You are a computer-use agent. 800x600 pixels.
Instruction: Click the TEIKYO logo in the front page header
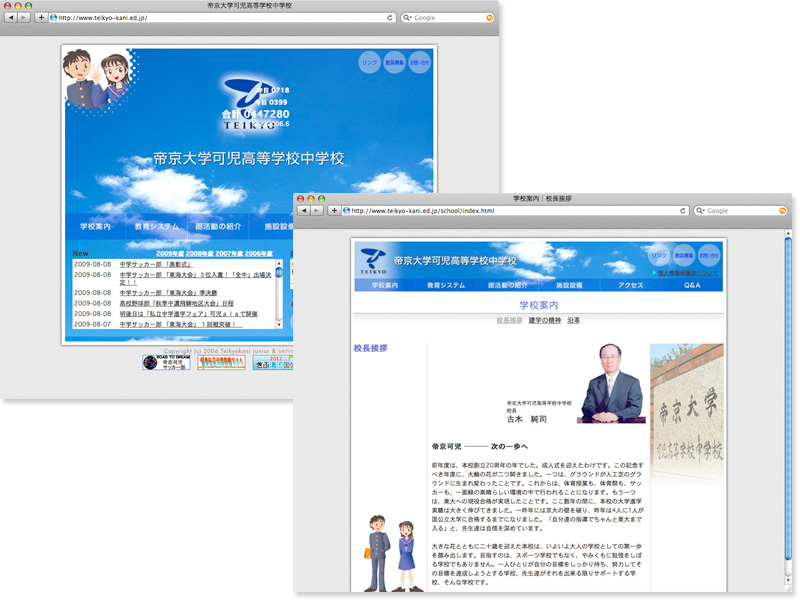point(373,260)
